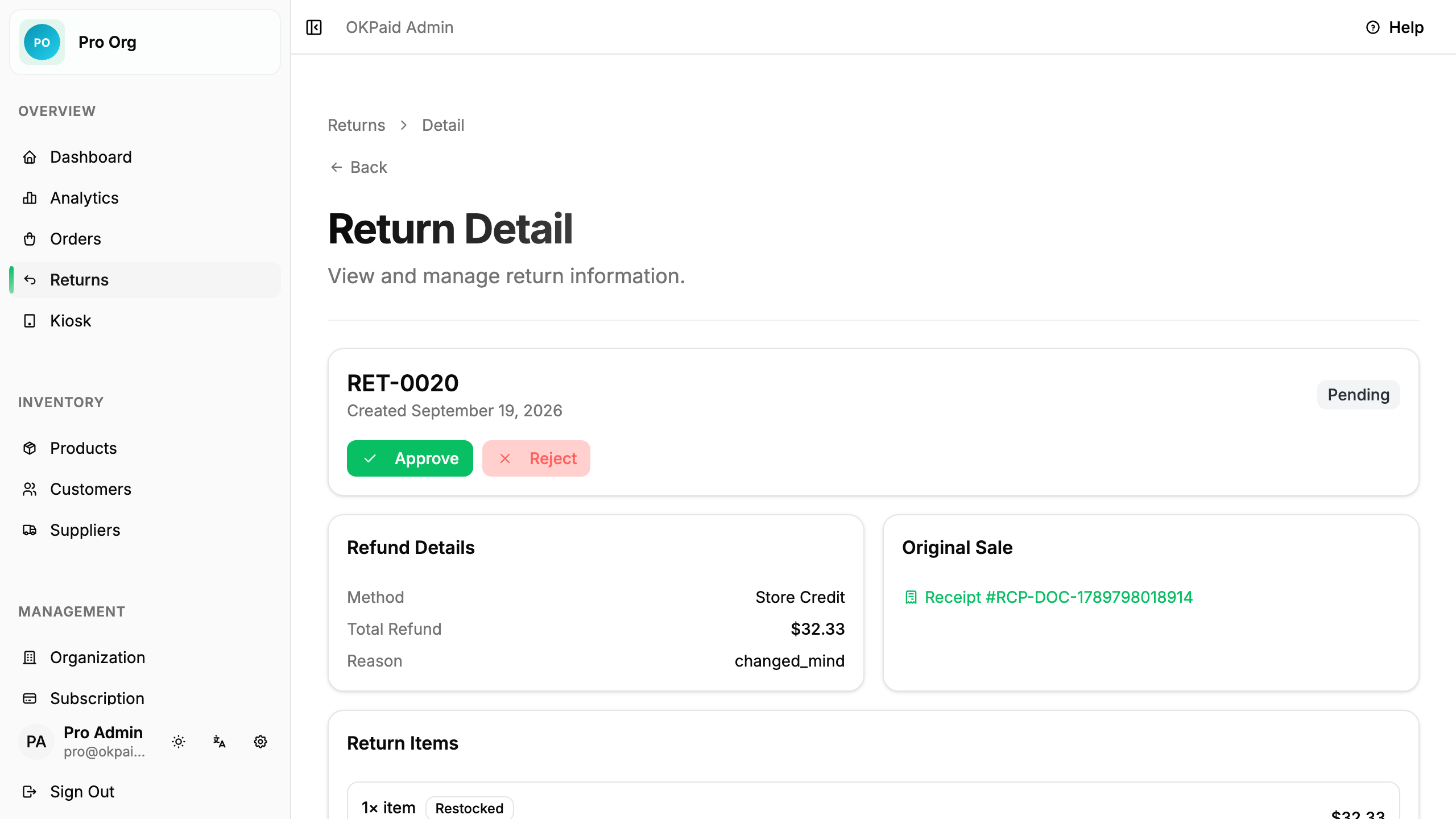
Task: Click the Returns breadcrumb link
Action: [x=356, y=125]
